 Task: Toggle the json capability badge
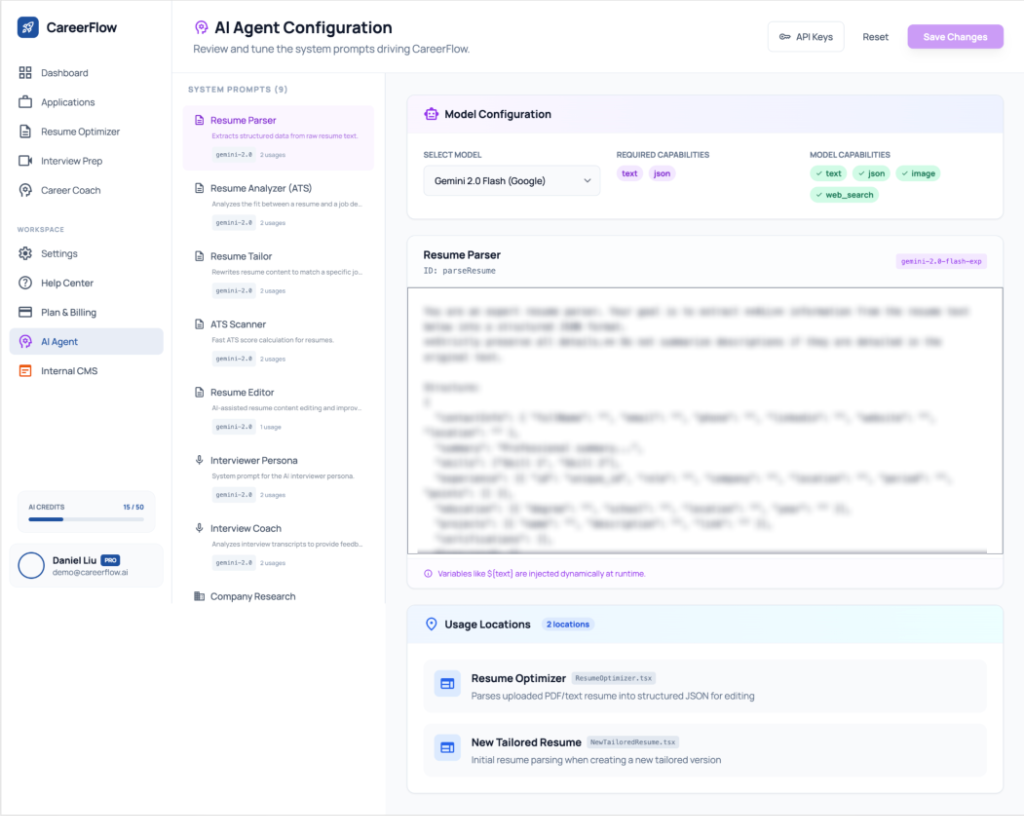pos(870,173)
